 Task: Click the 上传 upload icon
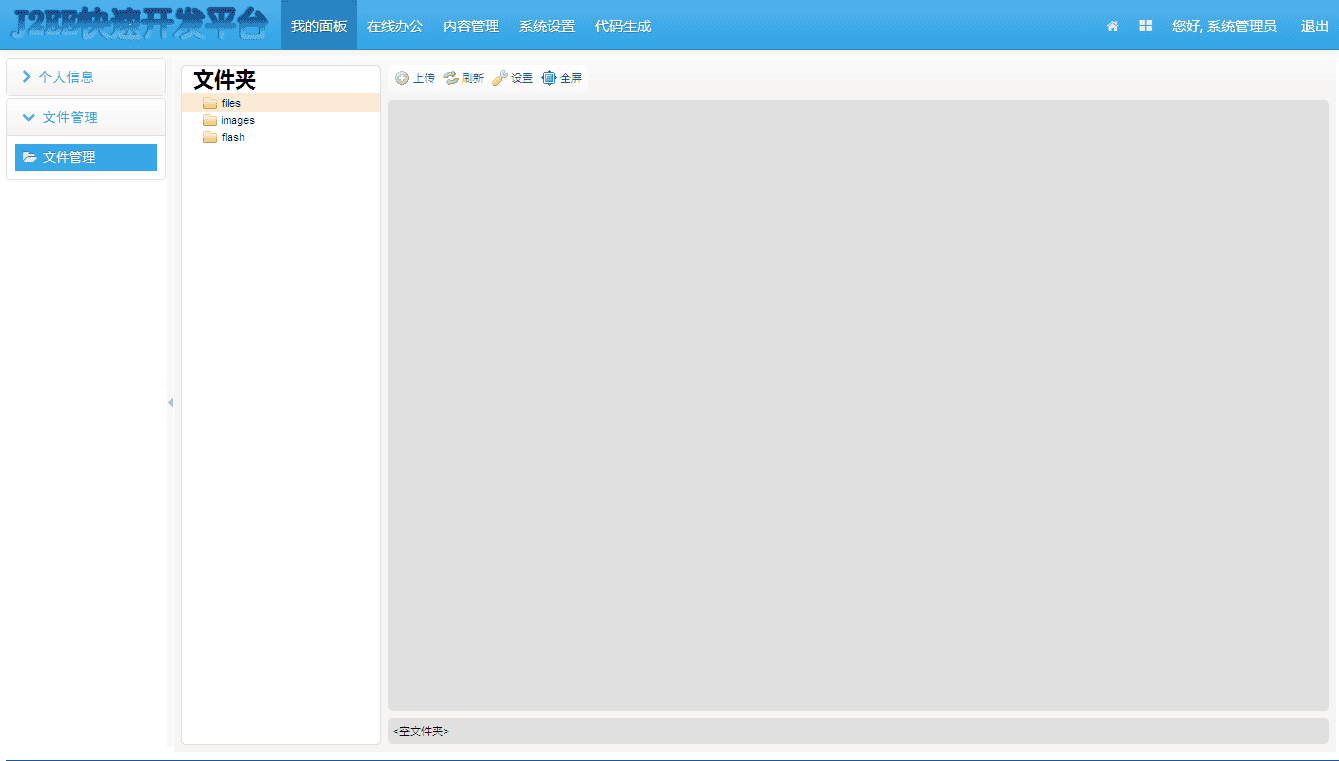coord(402,78)
